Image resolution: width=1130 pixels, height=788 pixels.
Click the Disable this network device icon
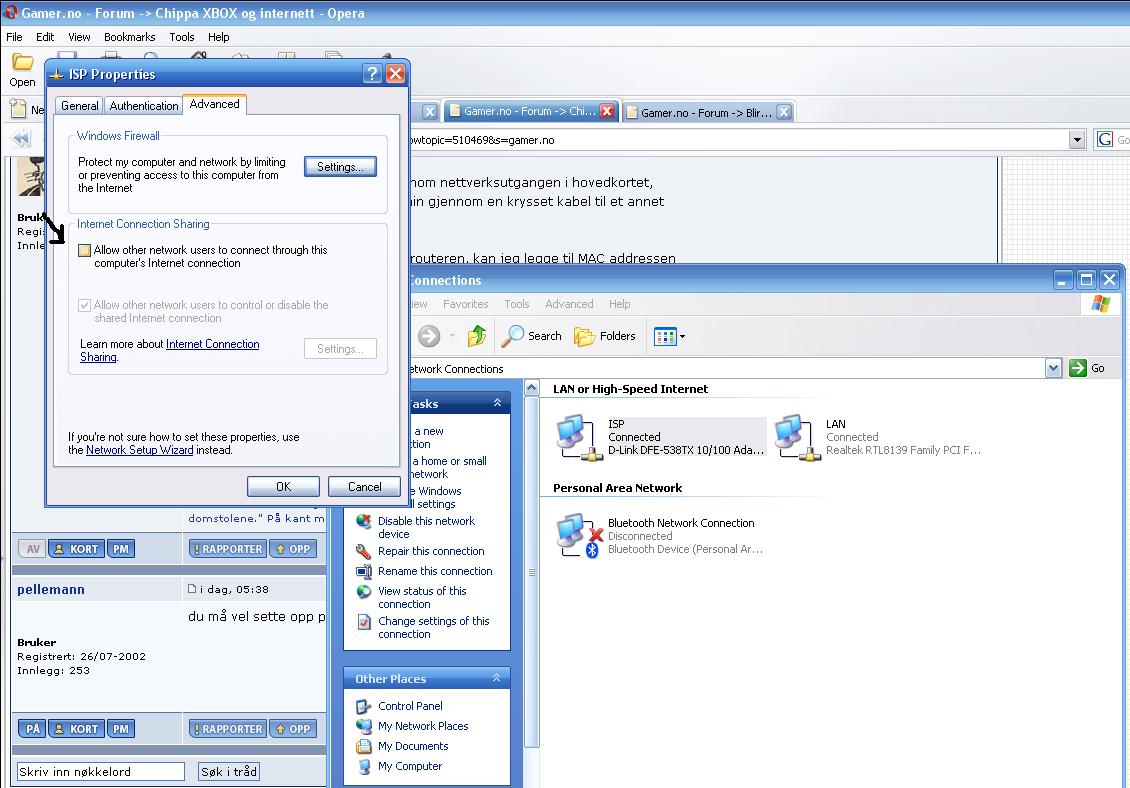(x=364, y=521)
